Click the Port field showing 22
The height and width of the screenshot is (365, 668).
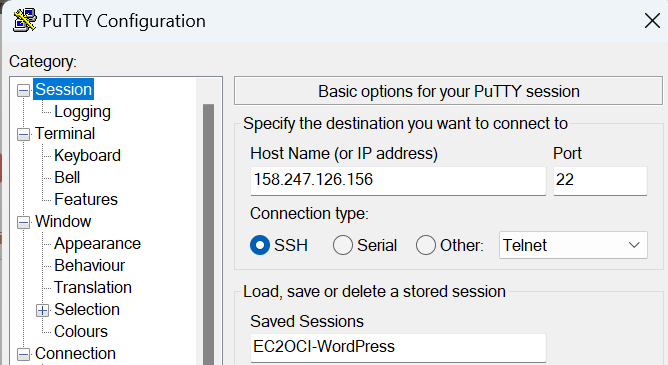[600, 181]
